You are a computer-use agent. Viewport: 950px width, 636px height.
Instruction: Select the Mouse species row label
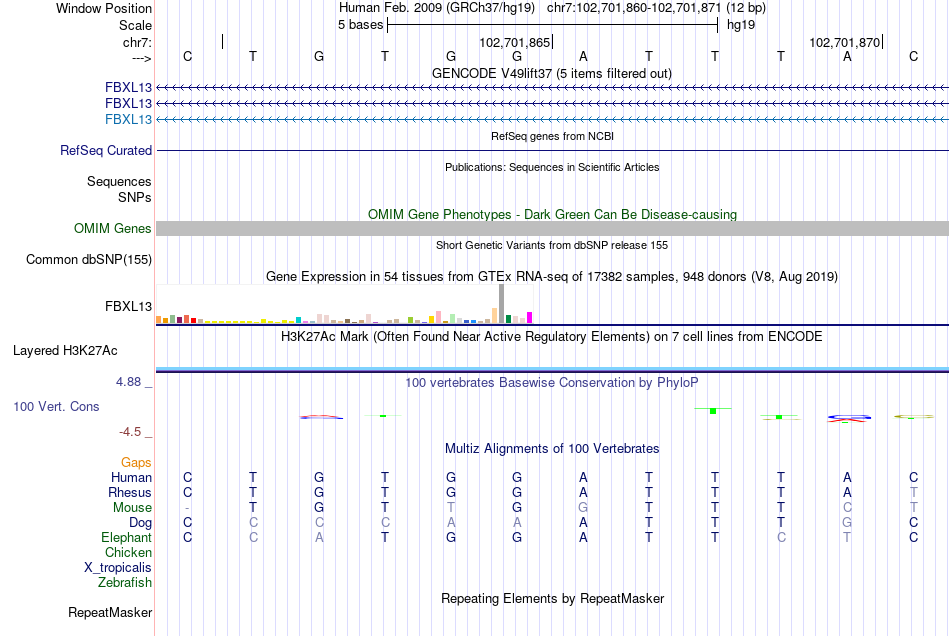coord(132,508)
